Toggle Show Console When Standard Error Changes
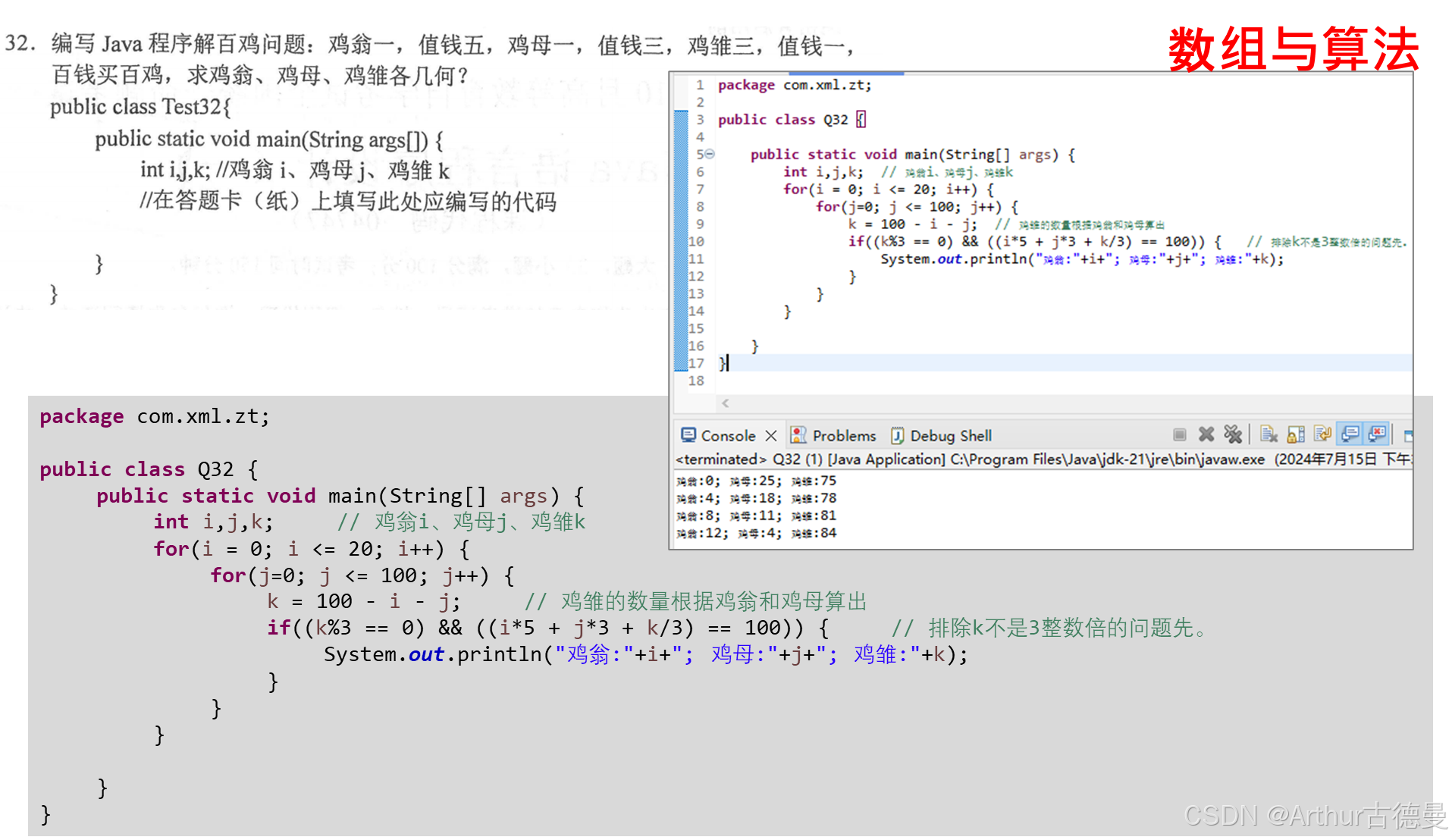Viewport: 1452px width, 840px height. click(1377, 434)
